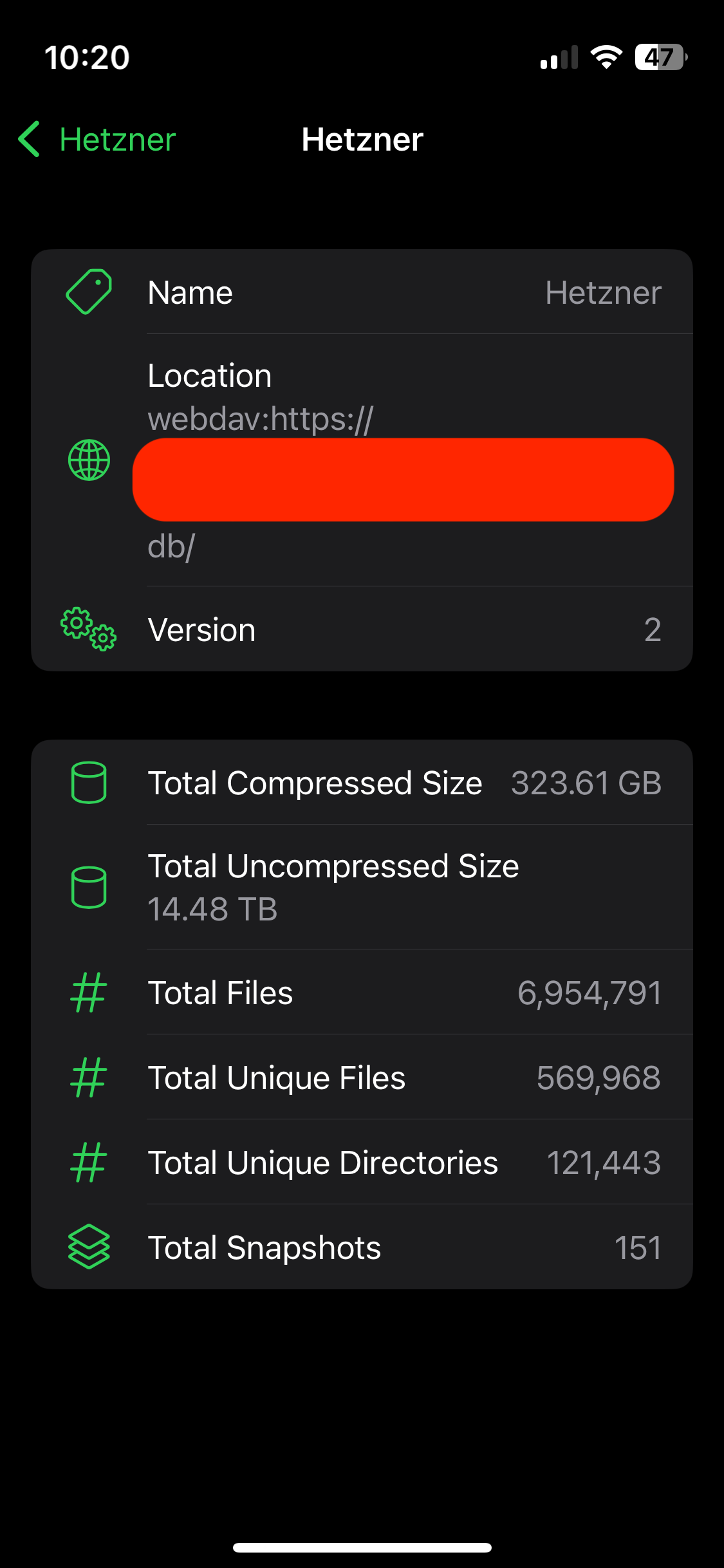
Task: Tap the Total Unique Files hash icon
Action: point(89,1078)
